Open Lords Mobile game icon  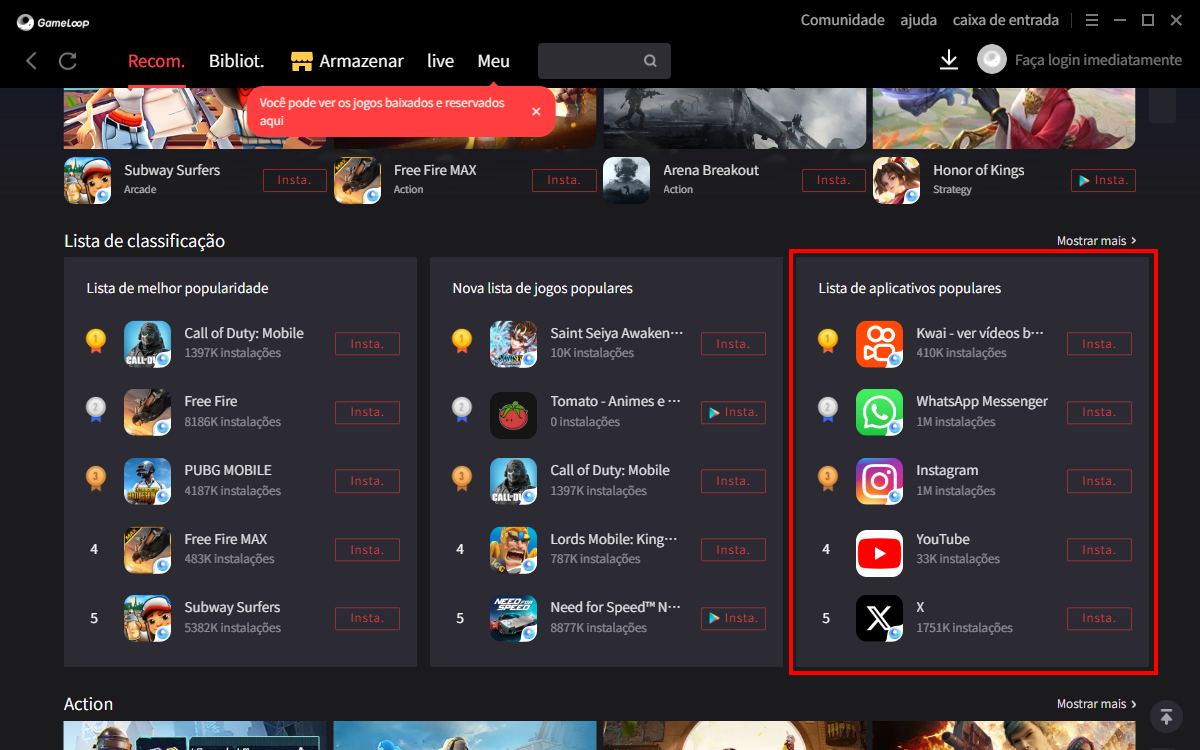(x=513, y=550)
